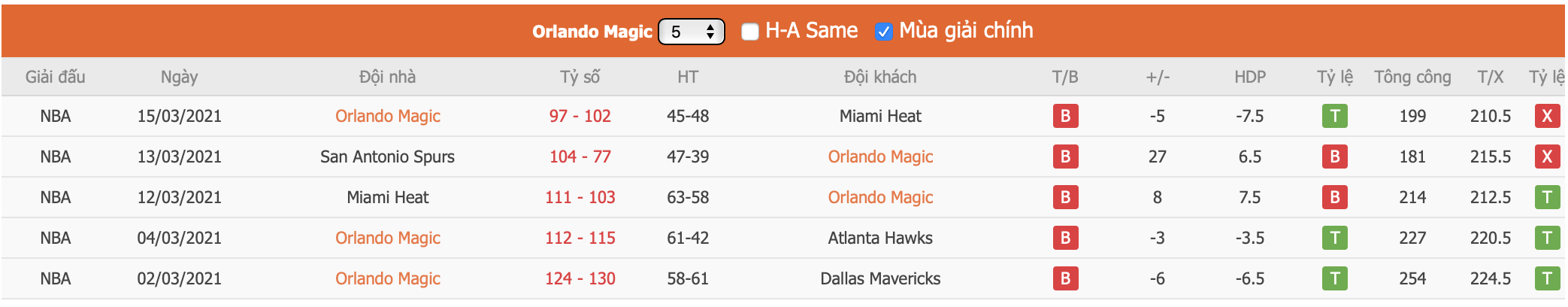Click green T badge beside HDP -7.5
The image size is (1568, 307).
pos(1334,116)
